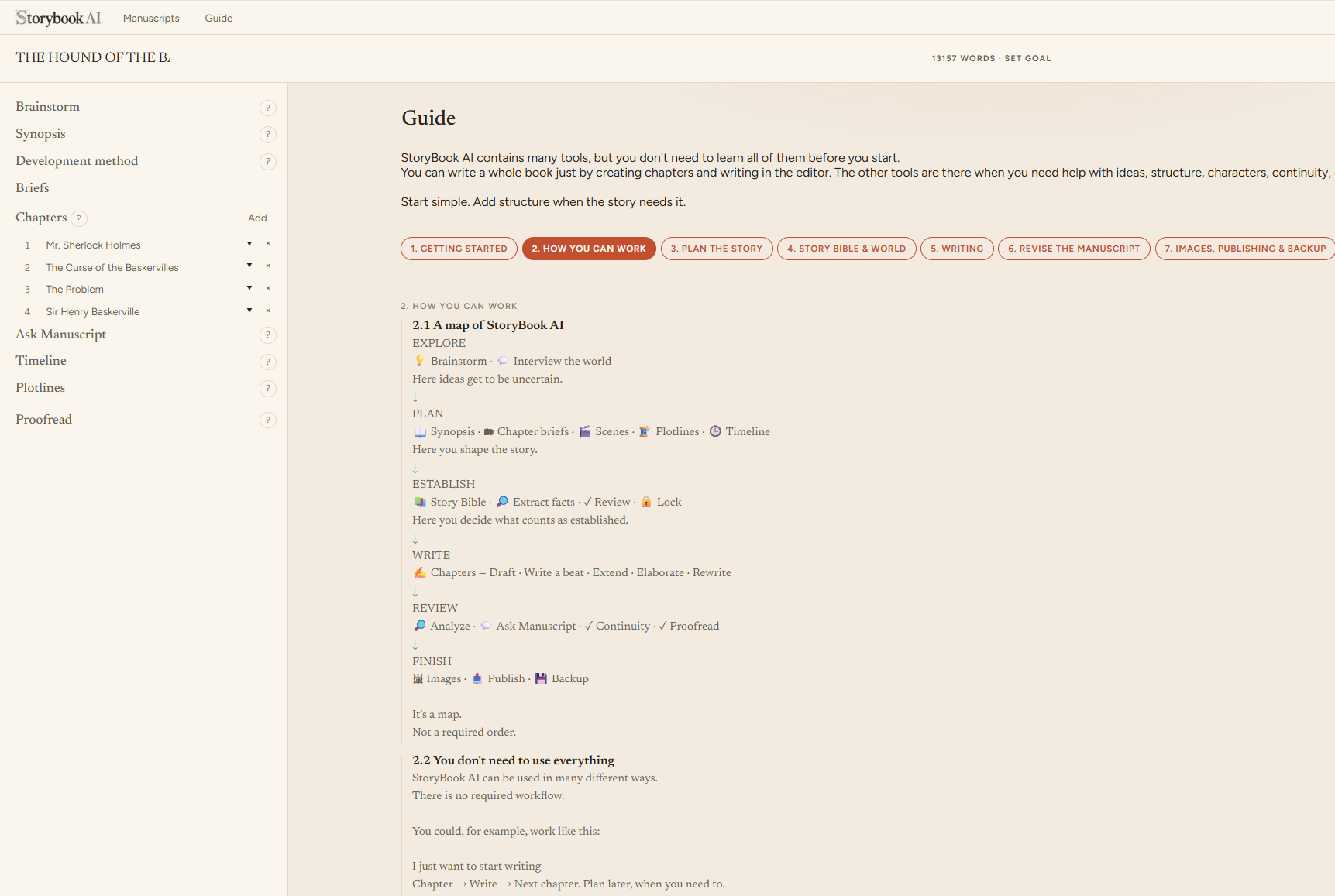Viewport: 1335px width, 896px height.
Task: Open chapter Mr. Sherlock Holmes
Action: [93, 245]
